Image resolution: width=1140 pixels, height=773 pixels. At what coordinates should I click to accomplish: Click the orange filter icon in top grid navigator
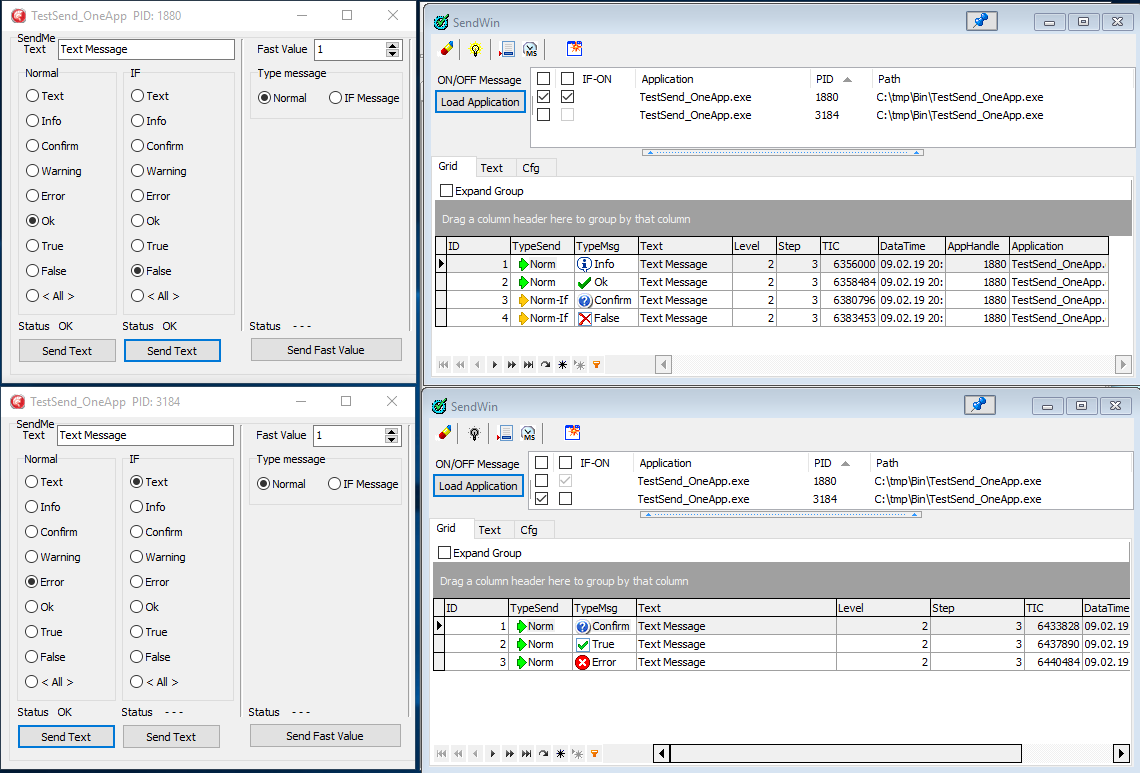tap(596, 365)
